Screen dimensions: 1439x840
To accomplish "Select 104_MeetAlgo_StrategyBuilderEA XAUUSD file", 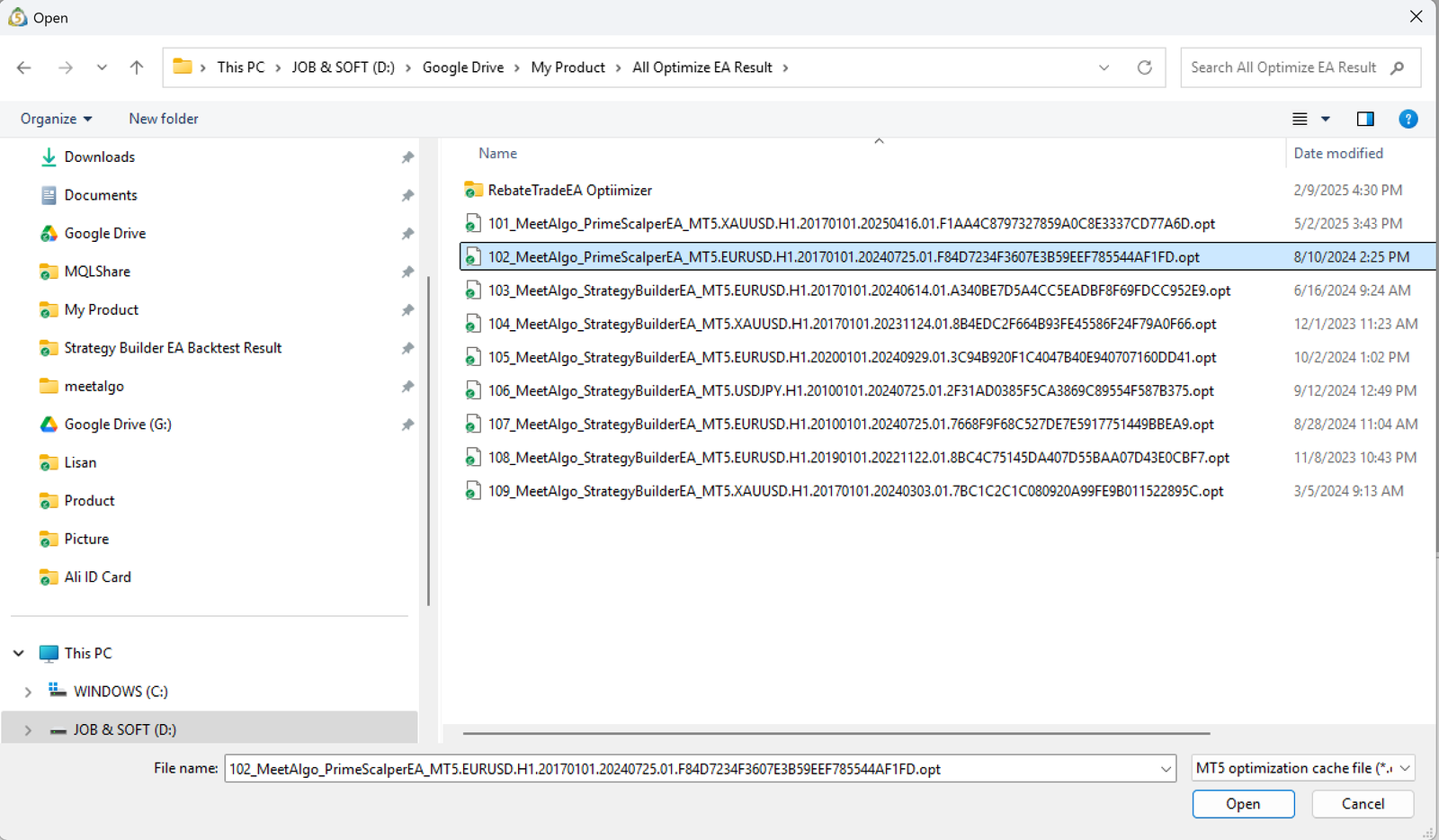I will 852,324.
